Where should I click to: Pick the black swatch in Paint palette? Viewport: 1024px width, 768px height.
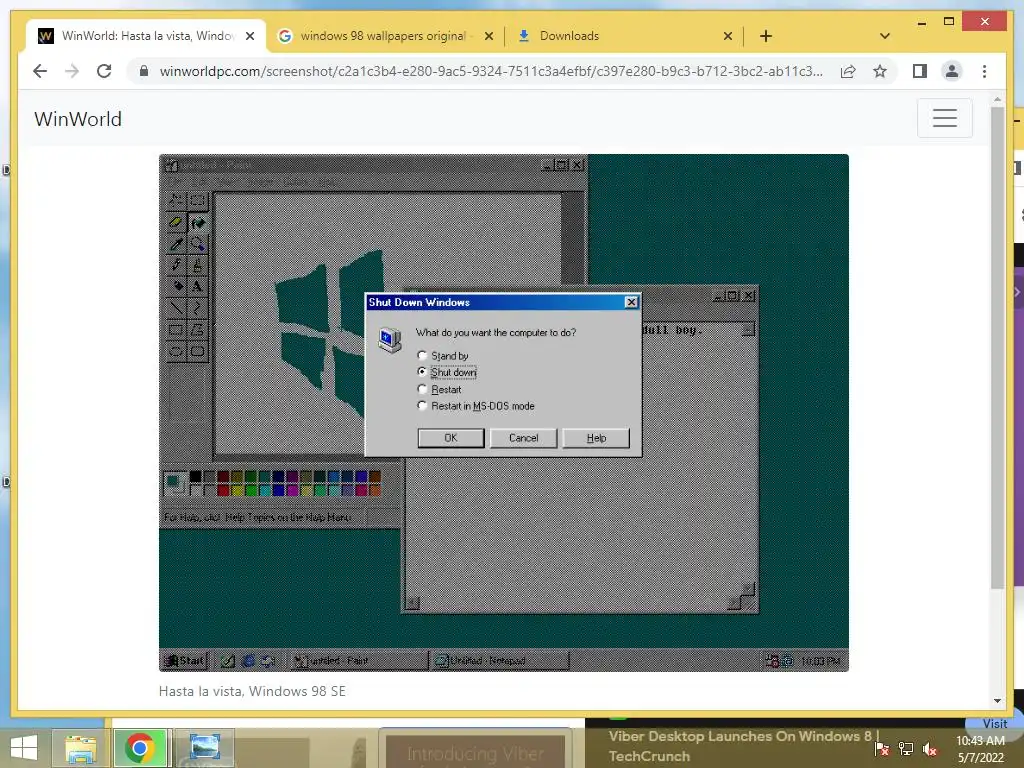[195, 476]
